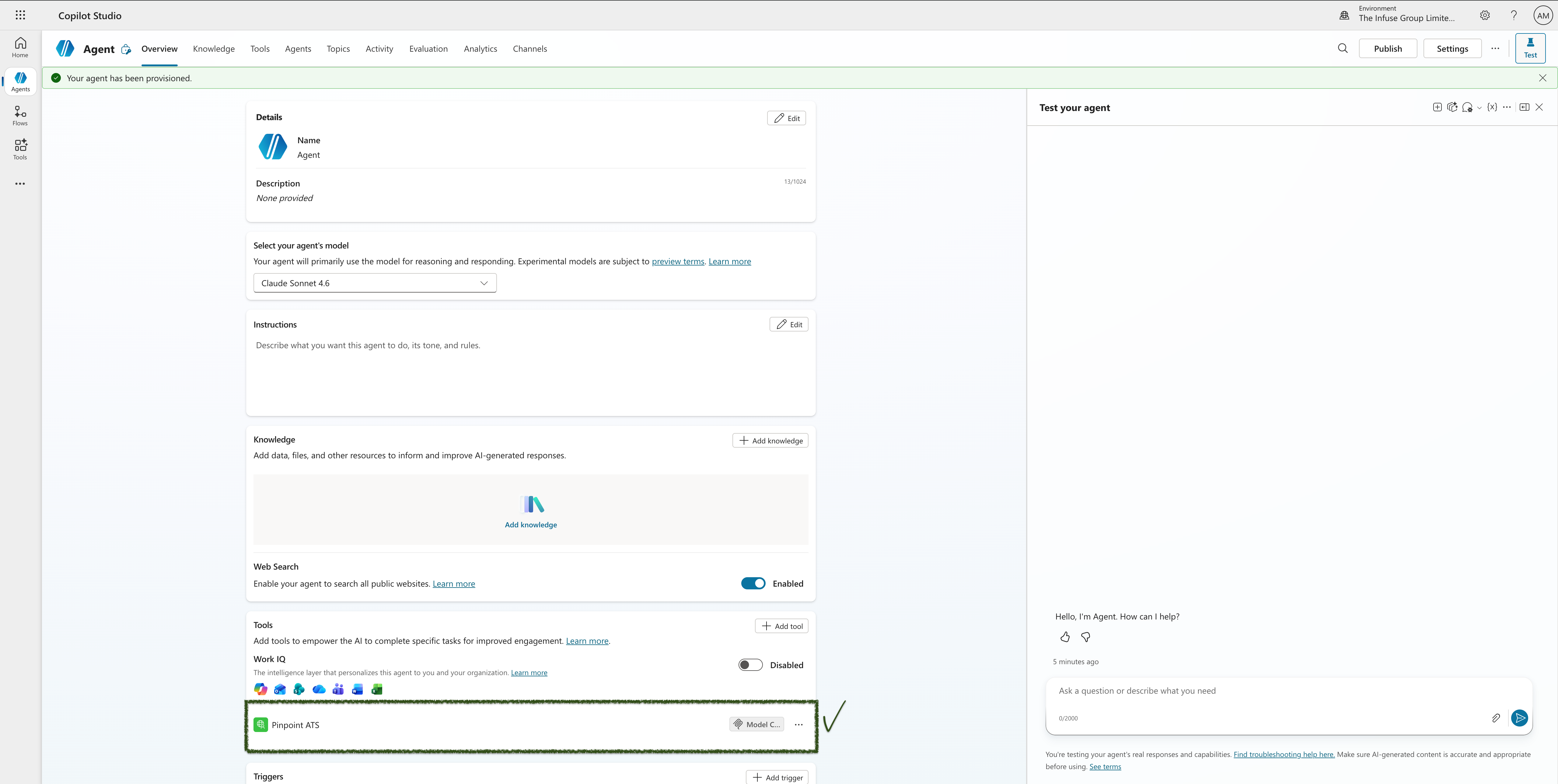Give thumbs up to the greeting message
The image size is (1558, 784).
[1065, 637]
